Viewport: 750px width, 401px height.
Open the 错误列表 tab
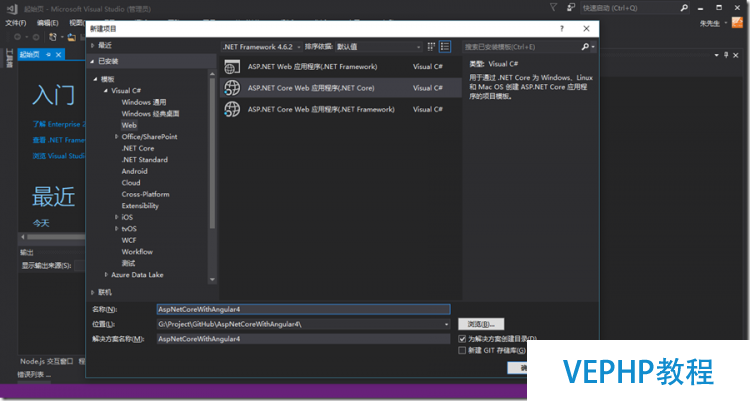34,374
